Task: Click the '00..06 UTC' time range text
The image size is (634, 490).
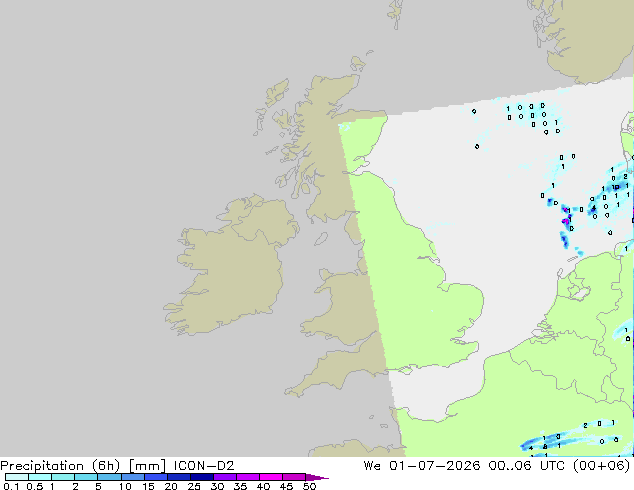Action: (x=529, y=466)
